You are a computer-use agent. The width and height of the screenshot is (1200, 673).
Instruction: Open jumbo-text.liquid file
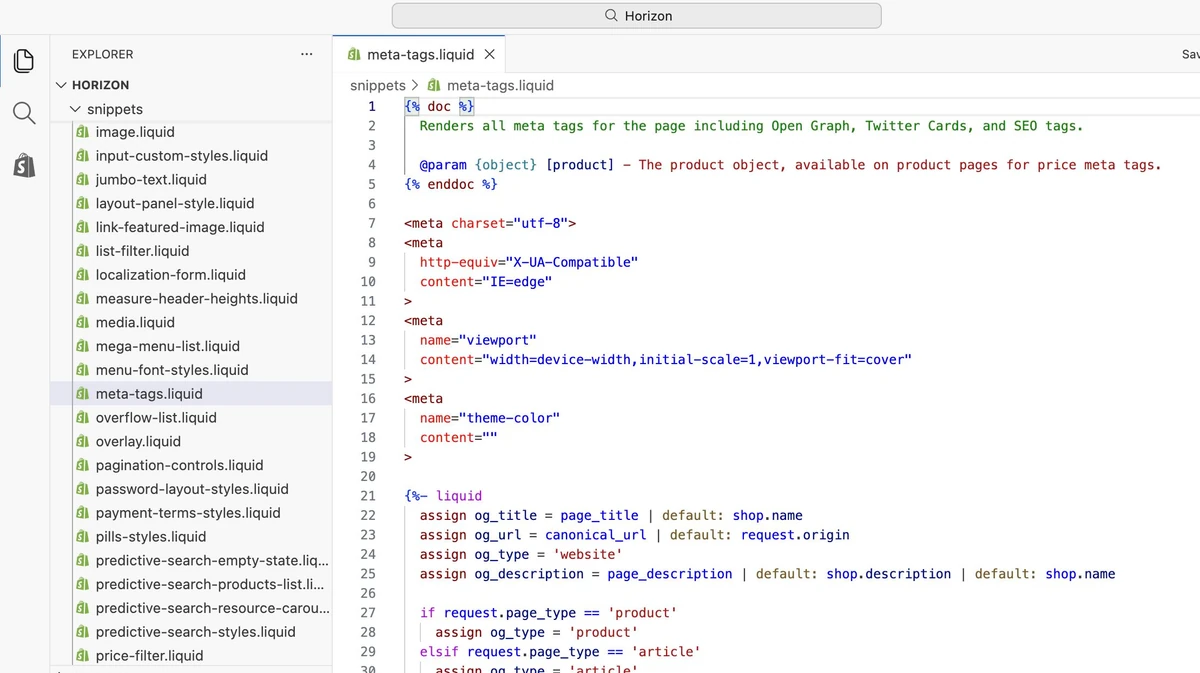point(151,180)
